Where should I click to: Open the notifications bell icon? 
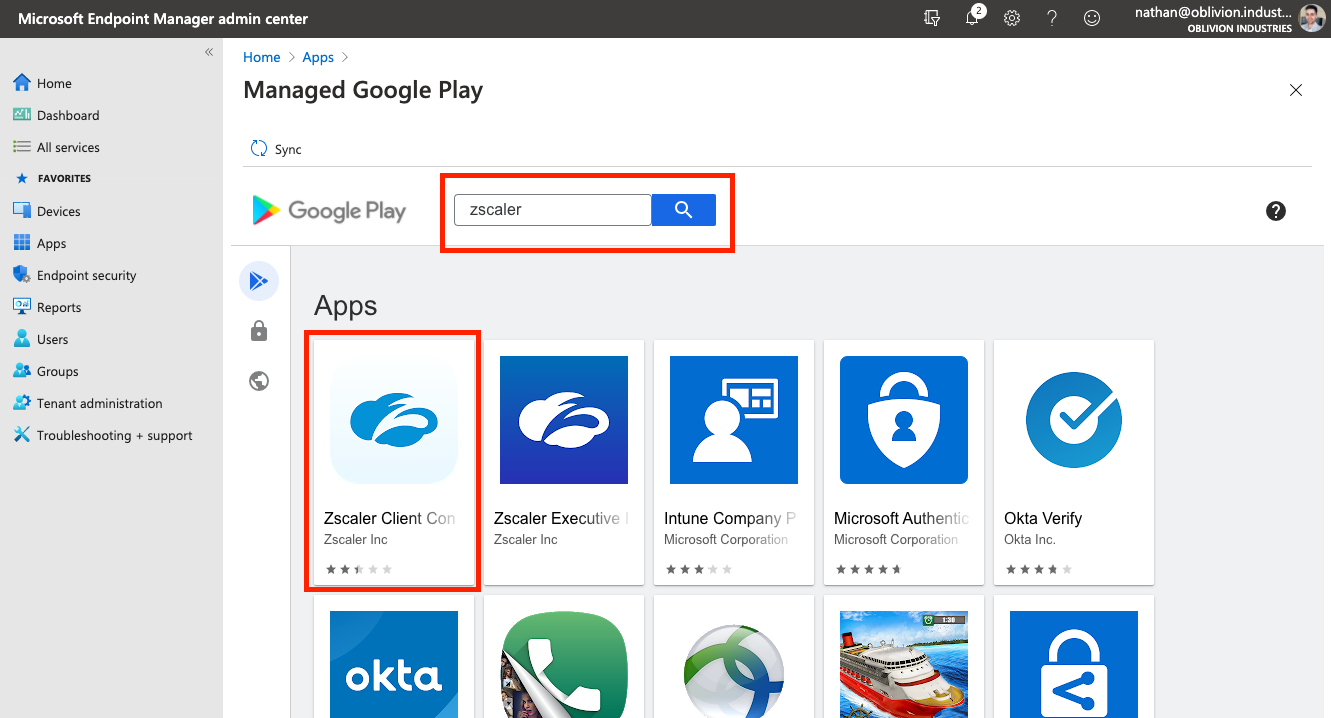(972, 18)
